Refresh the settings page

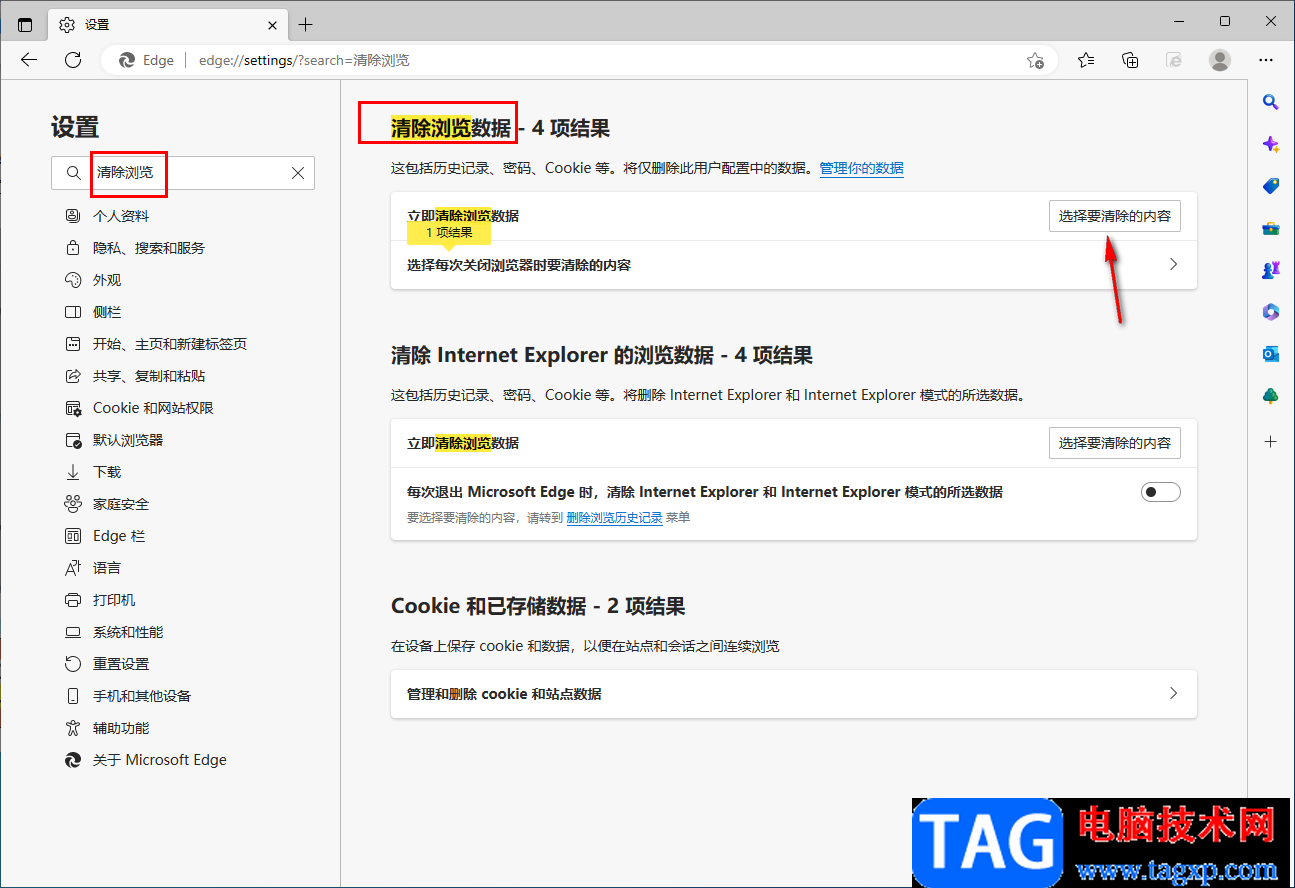click(x=73, y=60)
